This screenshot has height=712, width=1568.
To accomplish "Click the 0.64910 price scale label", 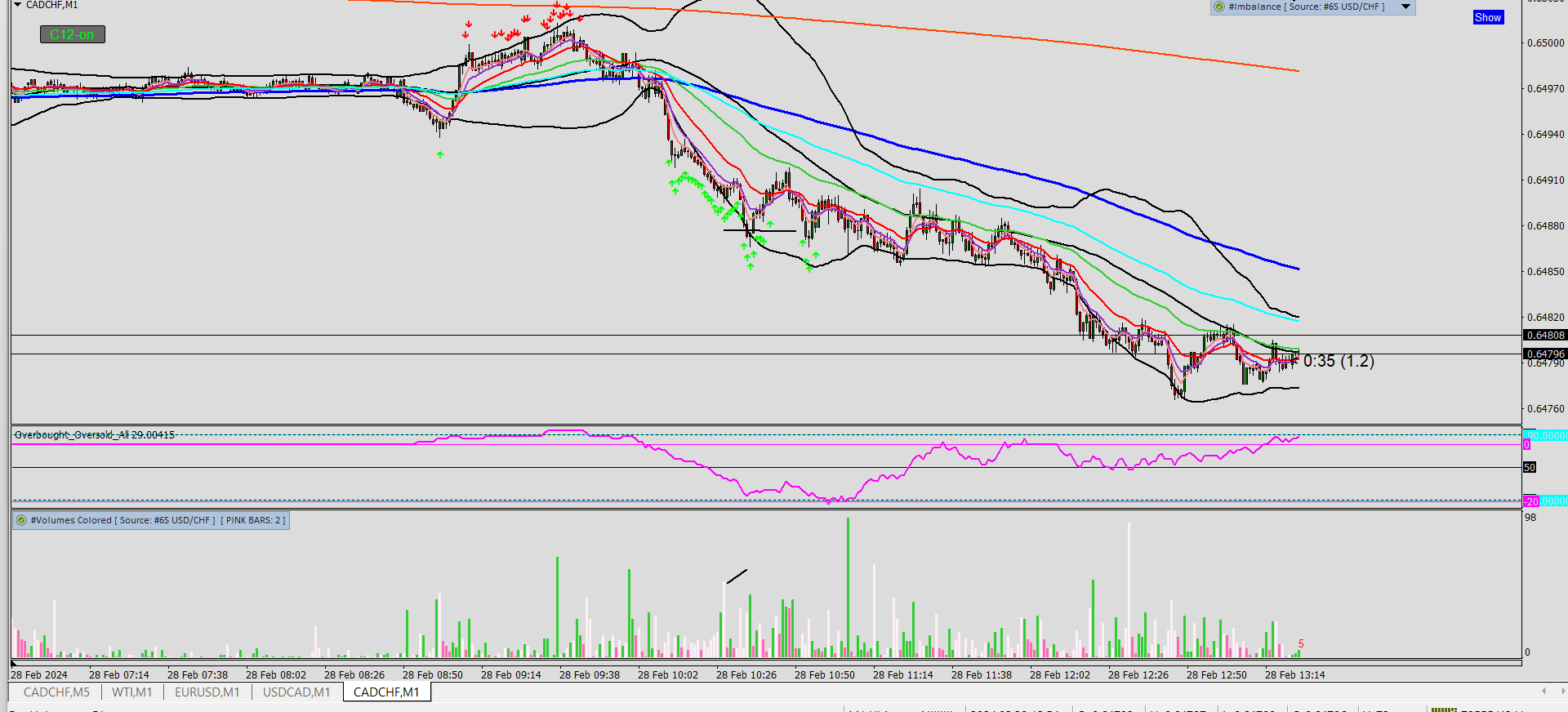I will [1546, 180].
